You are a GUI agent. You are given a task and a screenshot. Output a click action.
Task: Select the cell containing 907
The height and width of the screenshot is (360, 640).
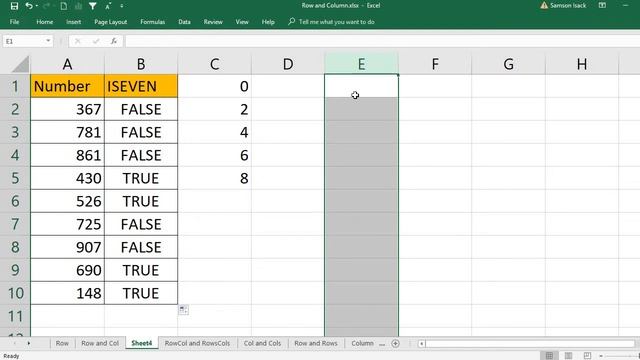tap(67, 247)
